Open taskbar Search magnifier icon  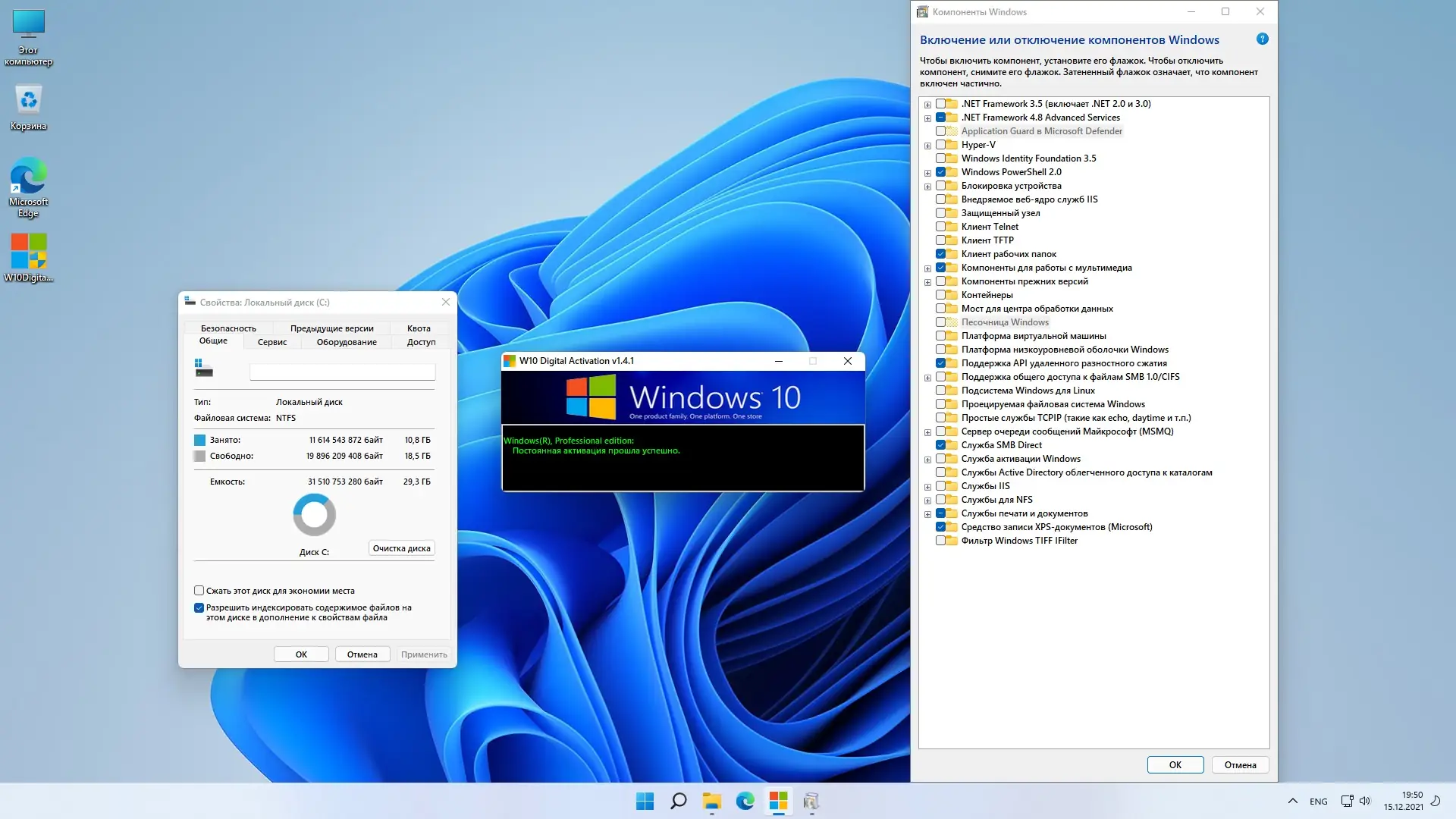point(678,801)
